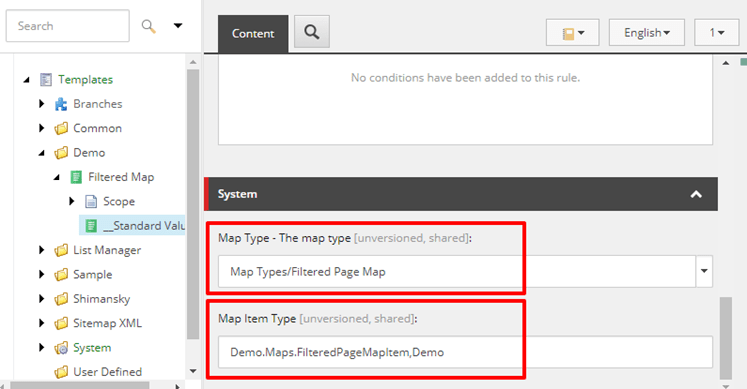Click the tree horizontal scrollbar
The height and width of the screenshot is (389, 747).
80,385
